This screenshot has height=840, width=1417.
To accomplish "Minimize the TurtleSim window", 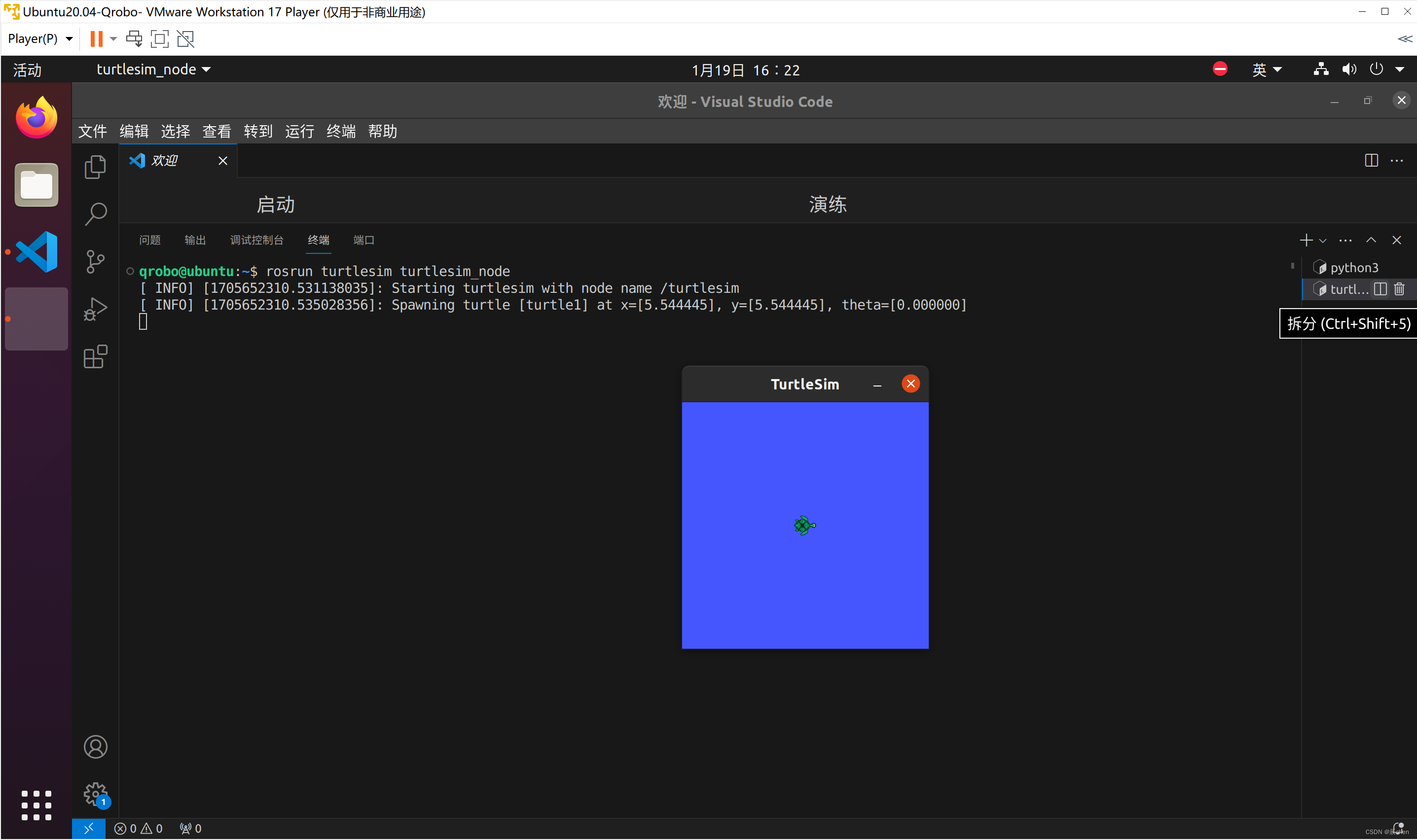I will click(877, 385).
